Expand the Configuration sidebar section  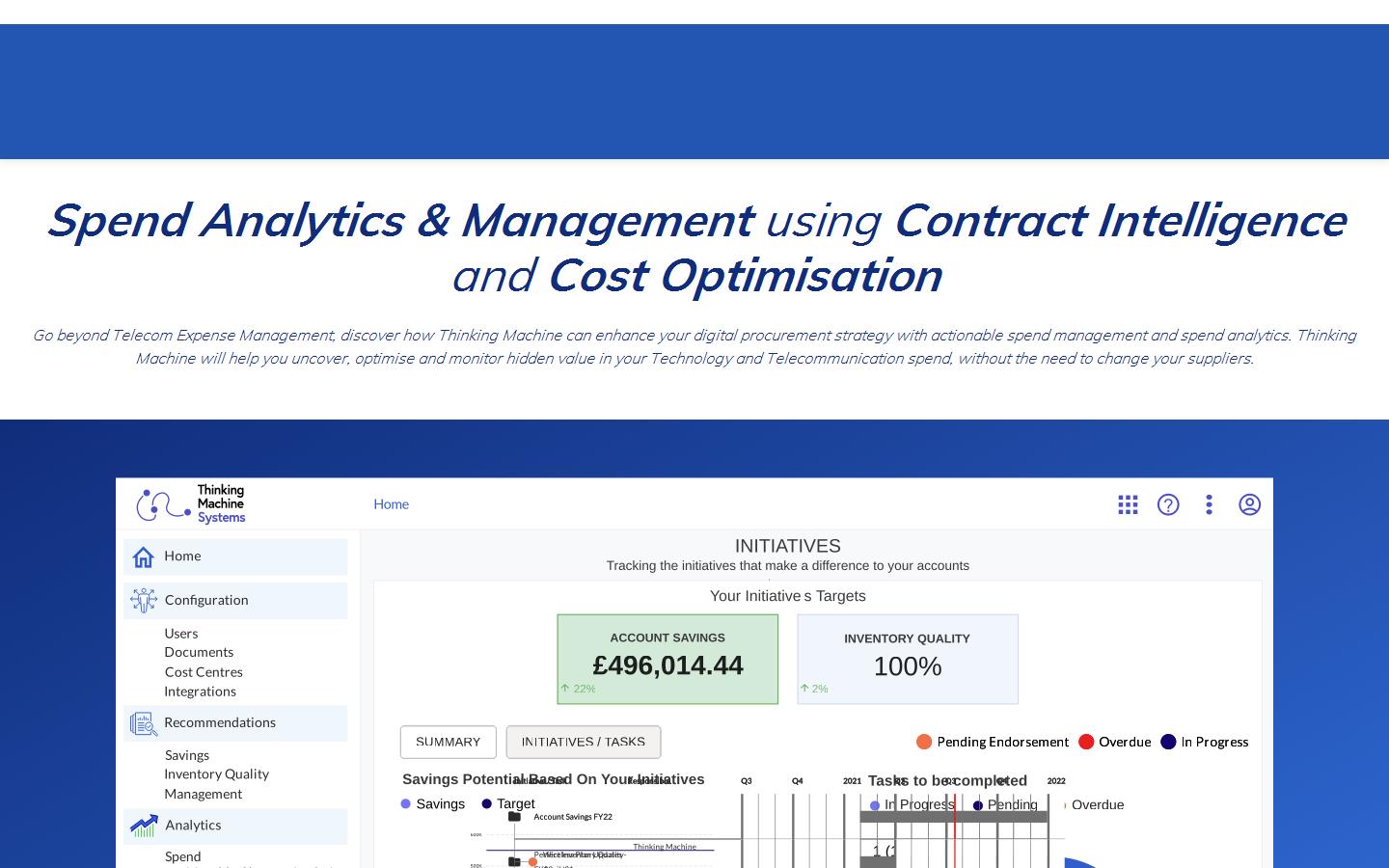tap(206, 600)
